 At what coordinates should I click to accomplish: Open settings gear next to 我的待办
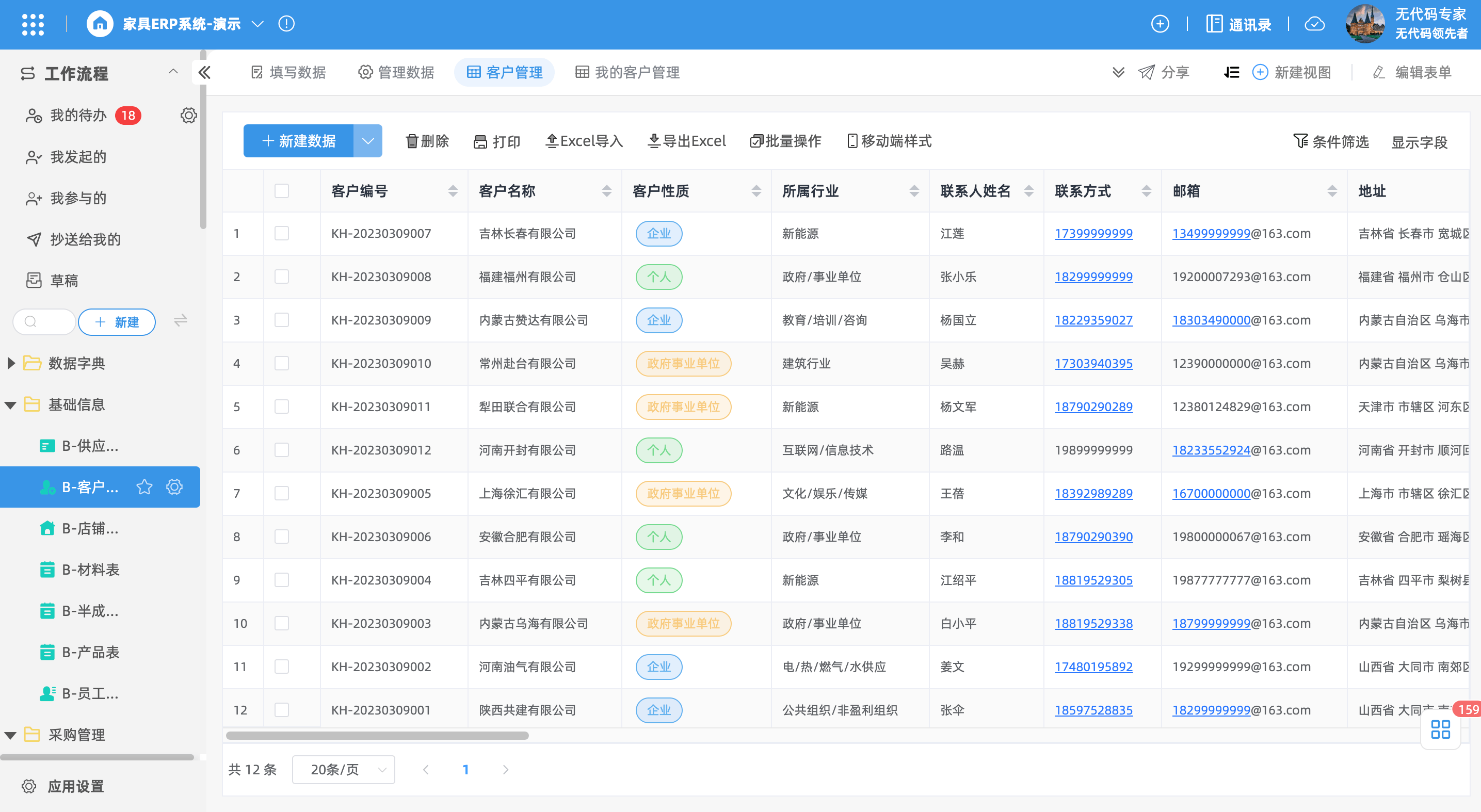tap(188, 116)
